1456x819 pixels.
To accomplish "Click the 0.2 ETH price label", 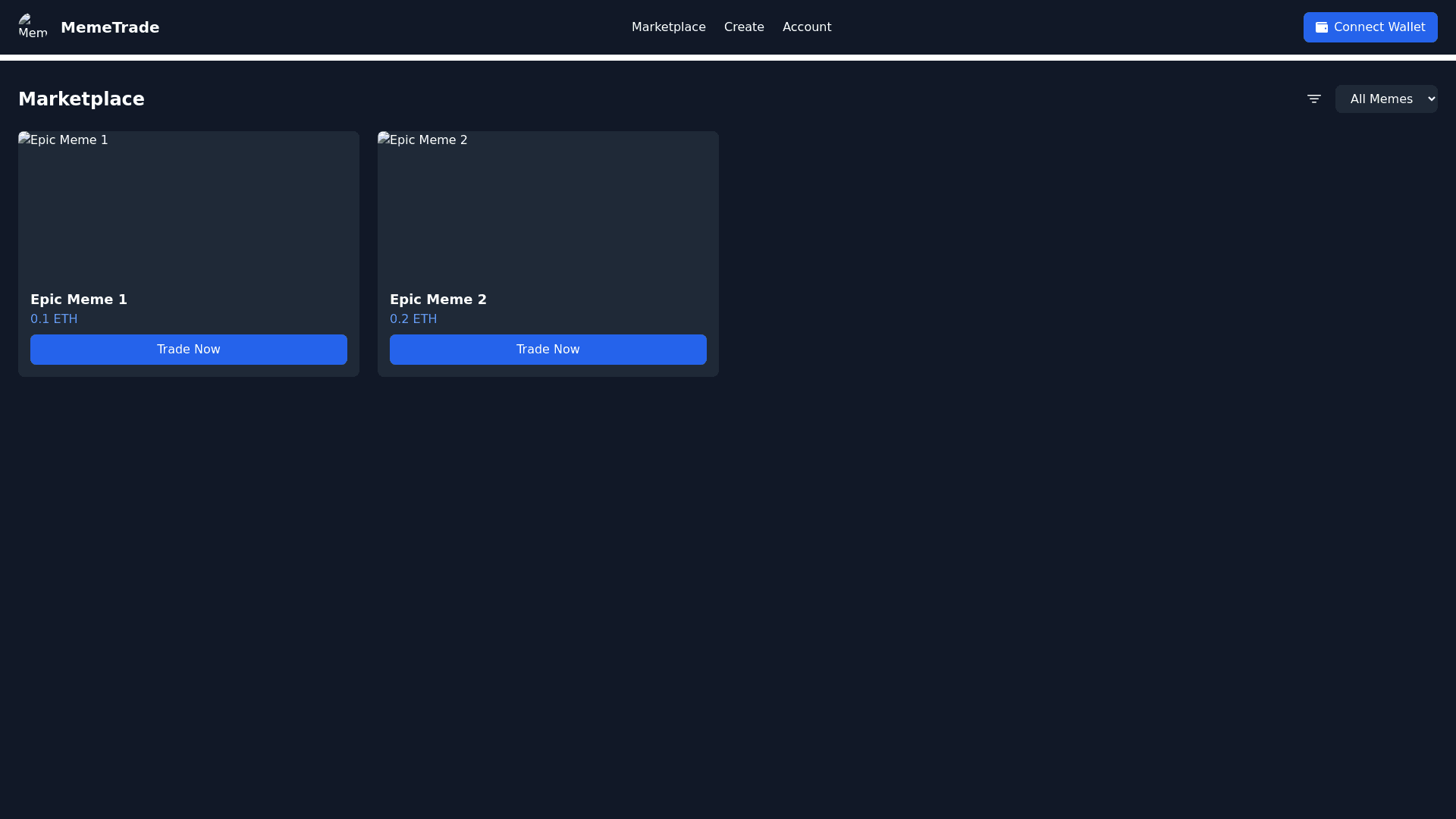I will [413, 318].
